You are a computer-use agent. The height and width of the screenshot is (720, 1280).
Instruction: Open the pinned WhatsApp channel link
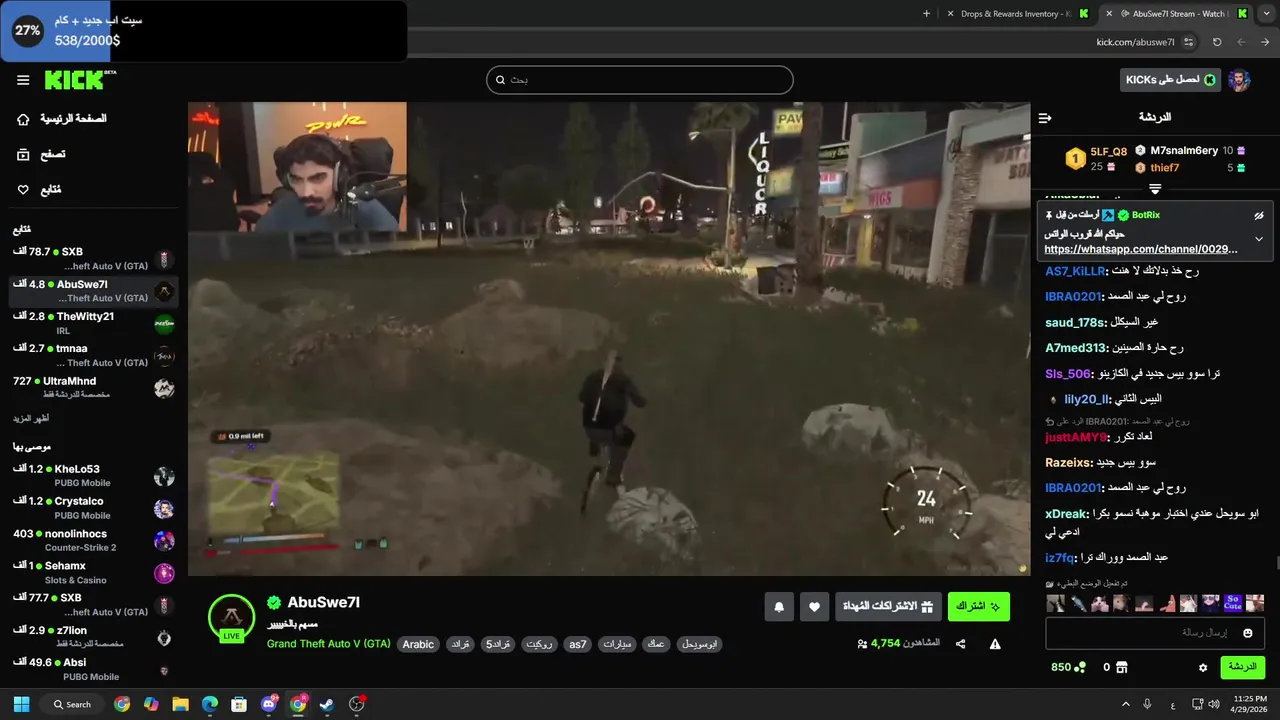click(1141, 249)
